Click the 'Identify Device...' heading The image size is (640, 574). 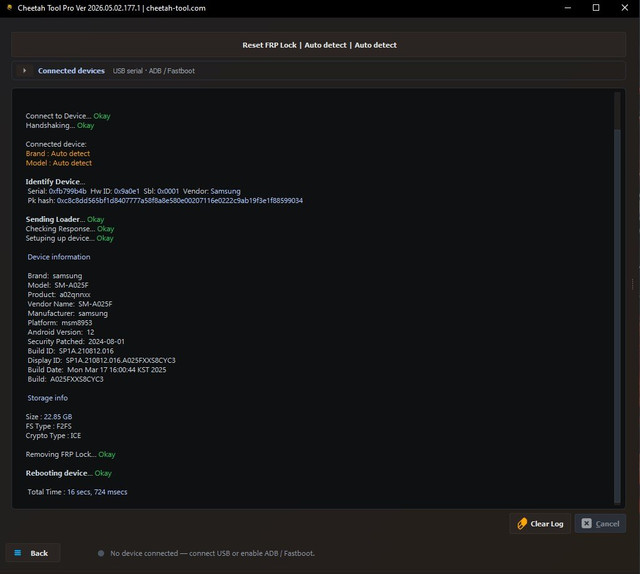55,182
